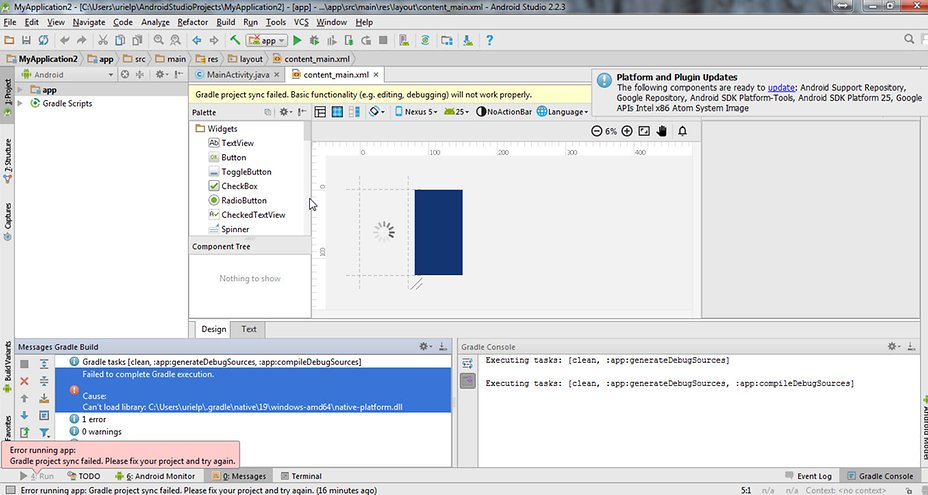
Task: Click the blue device preview rectangle
Action: [x=439, y=232]
